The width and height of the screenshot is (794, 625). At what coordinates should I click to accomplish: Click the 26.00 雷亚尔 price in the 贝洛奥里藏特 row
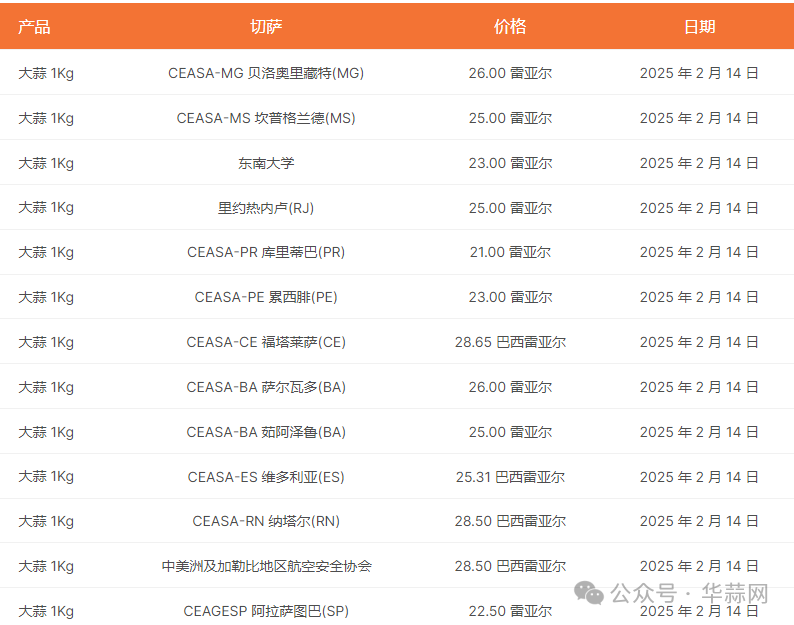[510, 73]
